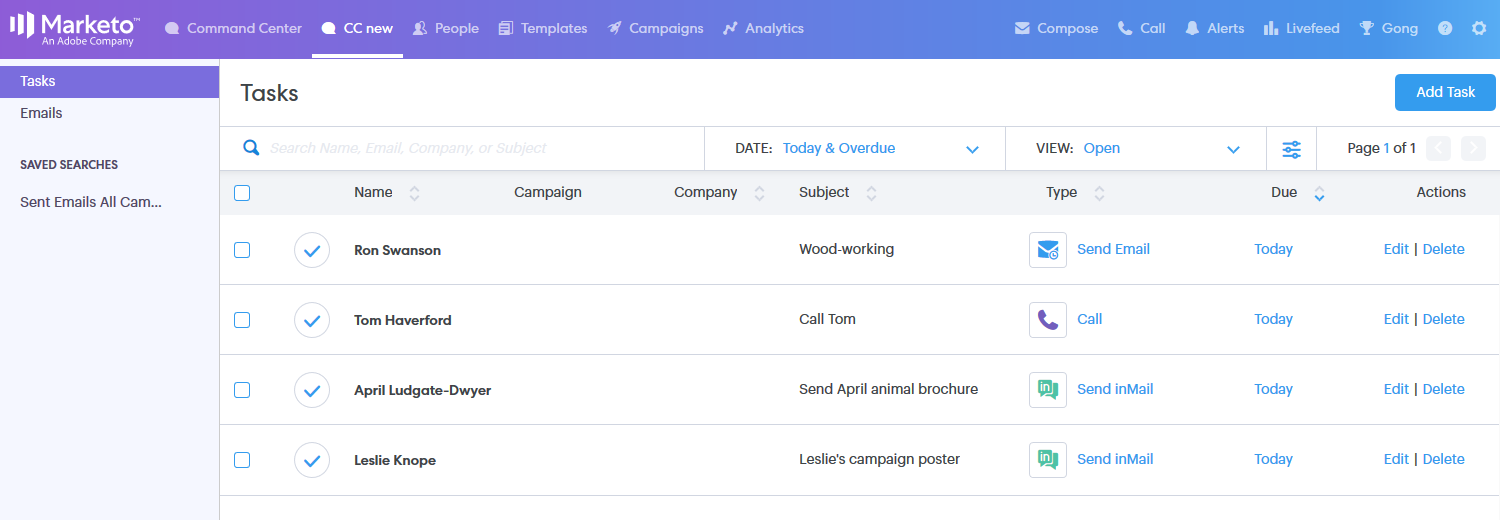This screenshot has height=520, width=1500.
Task: Open Emails in the sidebar
Action: click(x=42, y=113)
